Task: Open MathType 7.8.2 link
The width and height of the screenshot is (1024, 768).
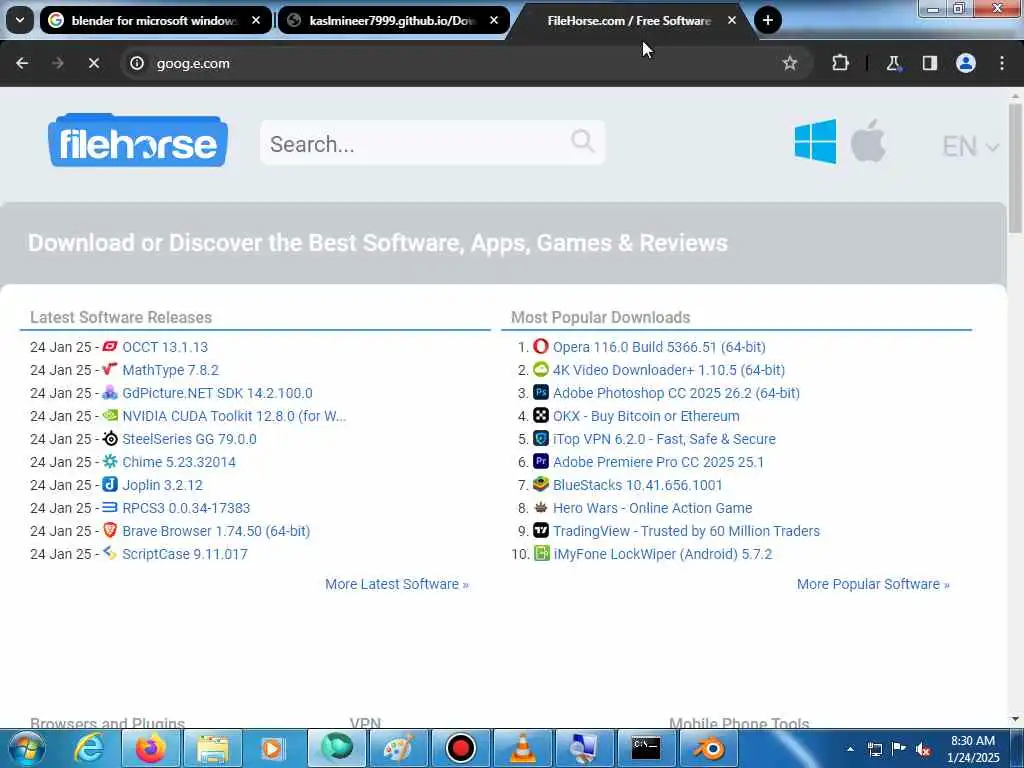Action: point(170,370)
